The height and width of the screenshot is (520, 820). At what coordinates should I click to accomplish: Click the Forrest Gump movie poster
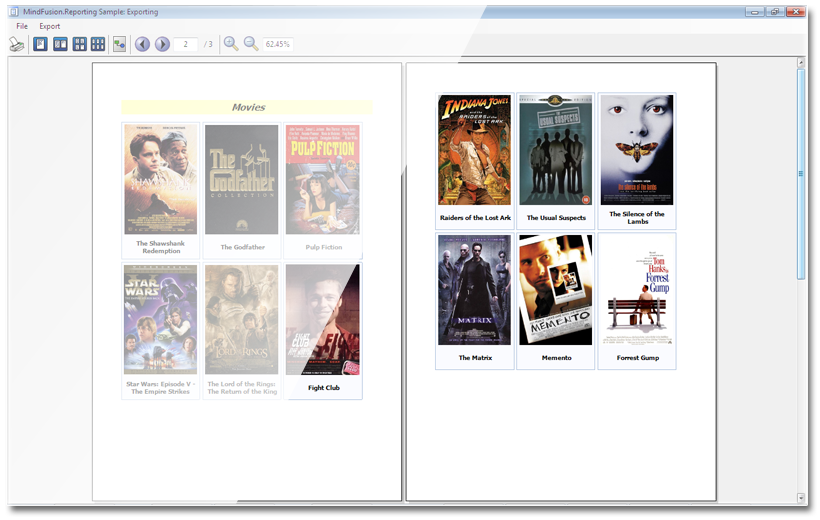click(636, 290)
